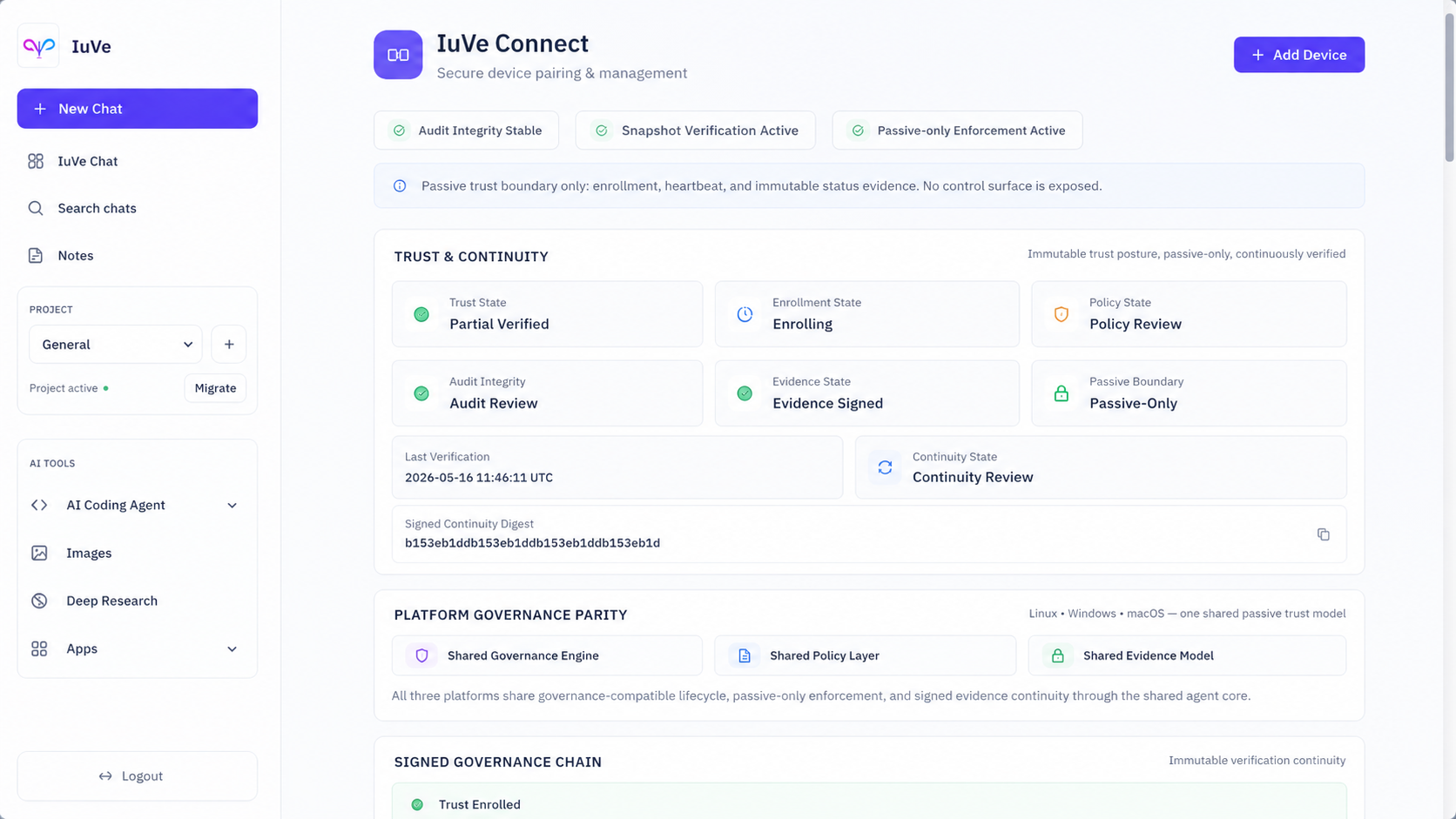Click the Passive-only Enforcement check icon
This screenshot has width=1456, height=819.
click(858, 131)
